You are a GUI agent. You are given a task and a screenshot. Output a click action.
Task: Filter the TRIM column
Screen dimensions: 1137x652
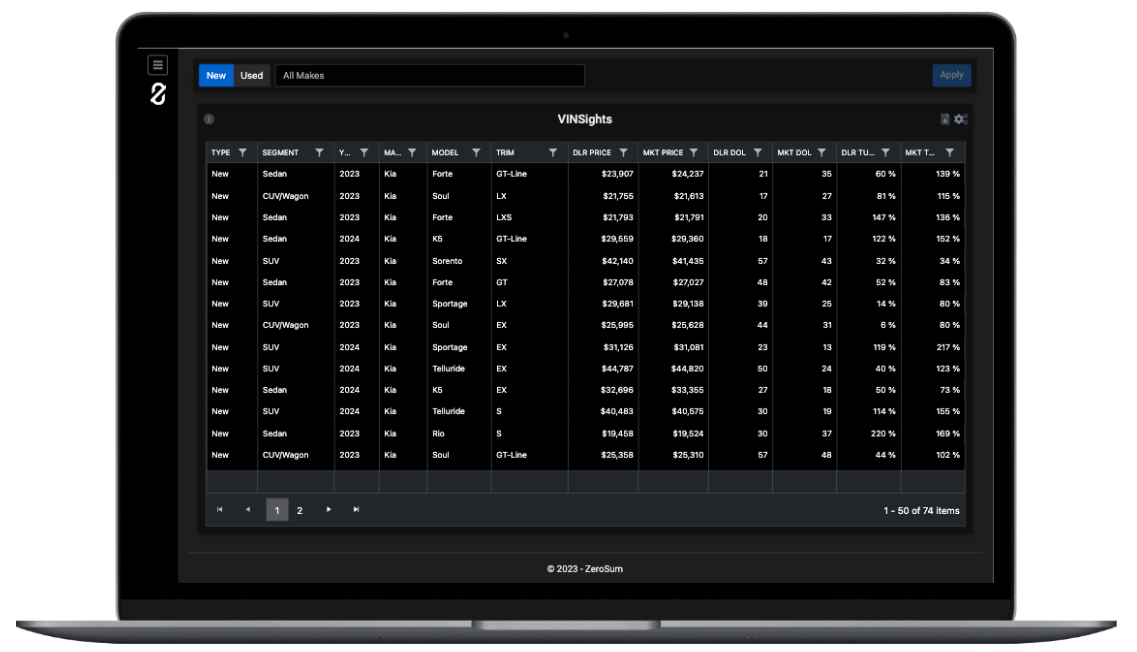[x=553, y=152]
